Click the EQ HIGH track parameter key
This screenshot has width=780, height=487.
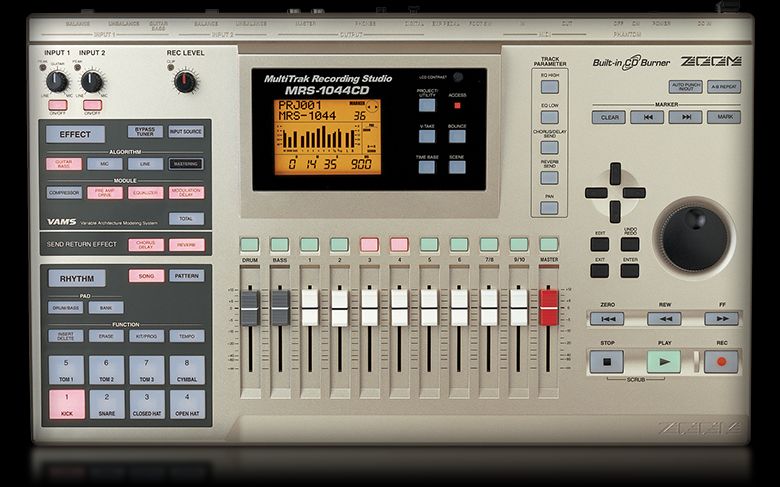point(550,87)
